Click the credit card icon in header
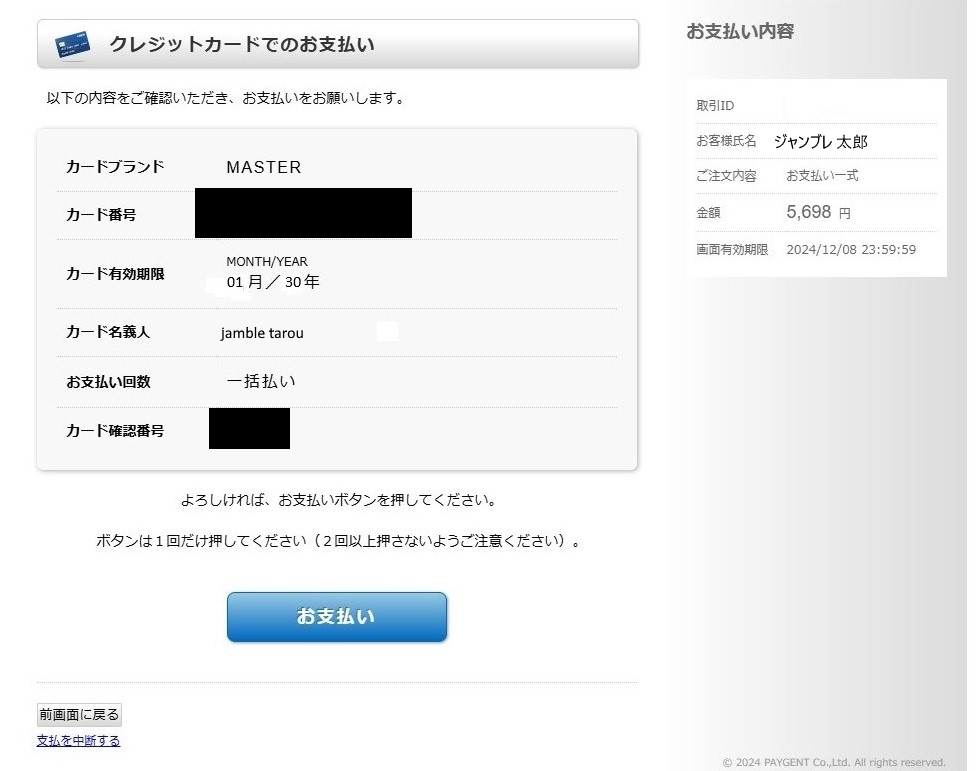 72,44
